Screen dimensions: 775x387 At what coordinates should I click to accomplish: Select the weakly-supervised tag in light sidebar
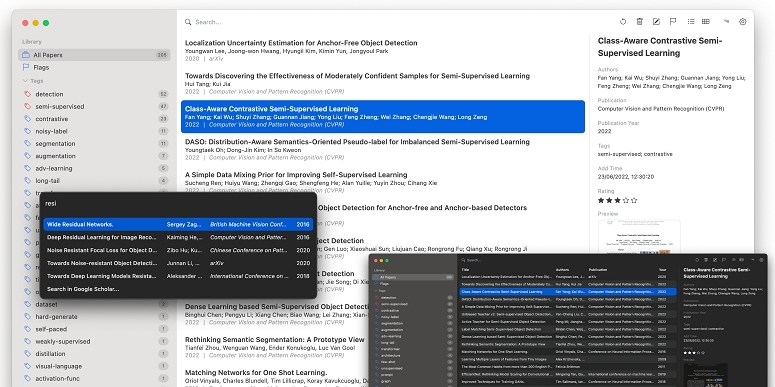[95, 342]
